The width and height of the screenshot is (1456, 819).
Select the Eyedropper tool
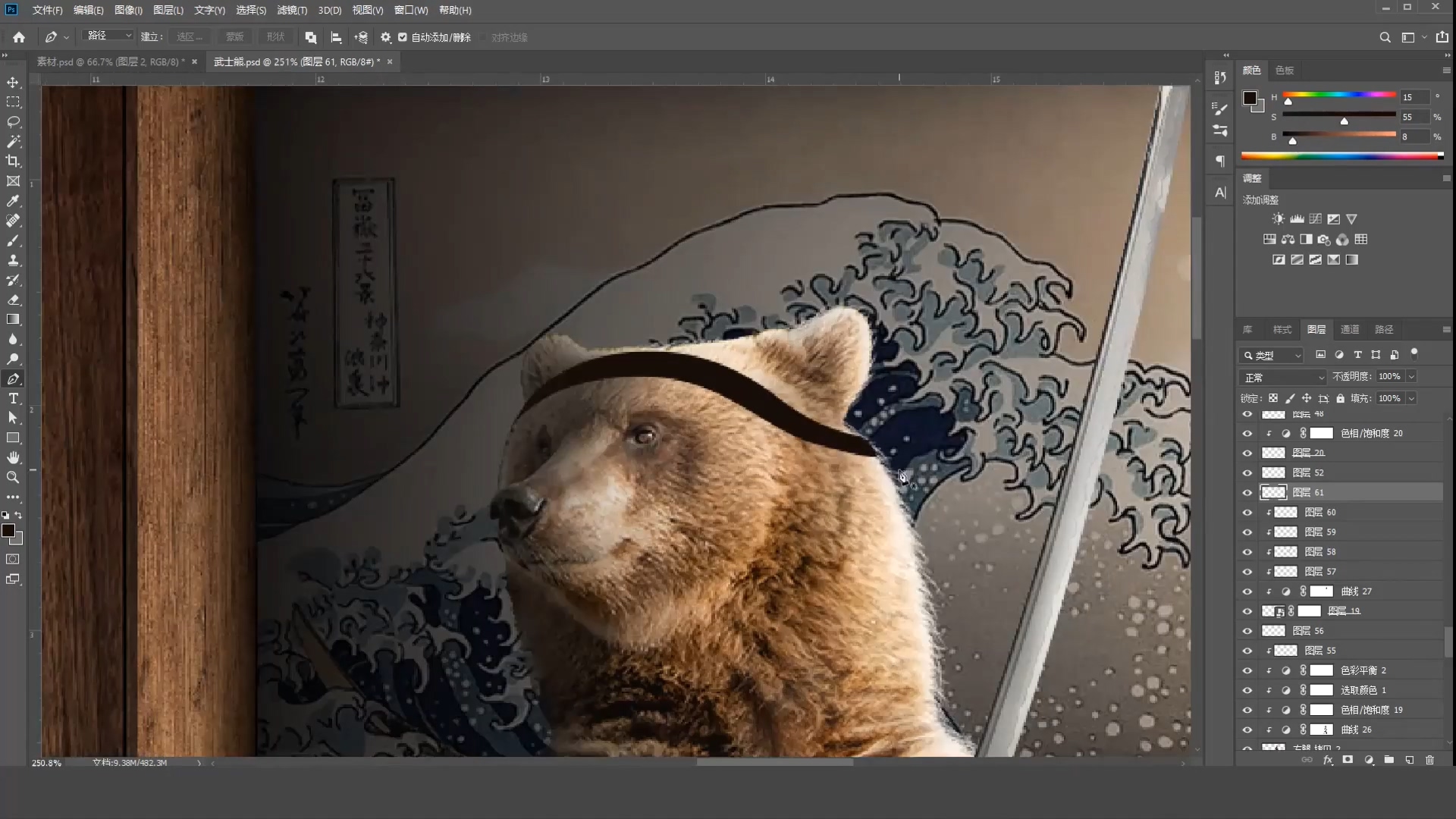click(x=13, y=201)
